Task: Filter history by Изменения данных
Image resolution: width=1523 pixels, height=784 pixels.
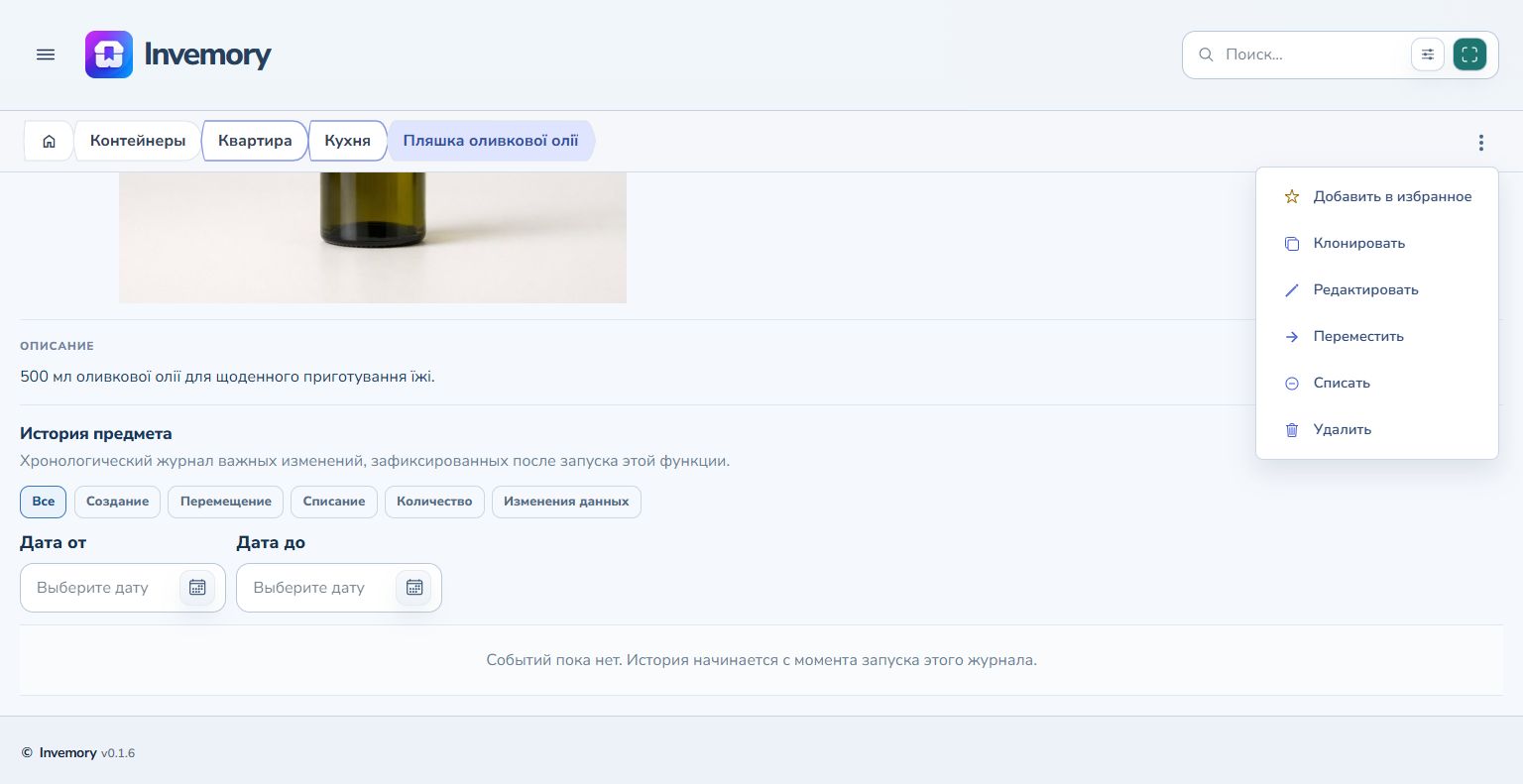Action: click(x=566, y=502)
